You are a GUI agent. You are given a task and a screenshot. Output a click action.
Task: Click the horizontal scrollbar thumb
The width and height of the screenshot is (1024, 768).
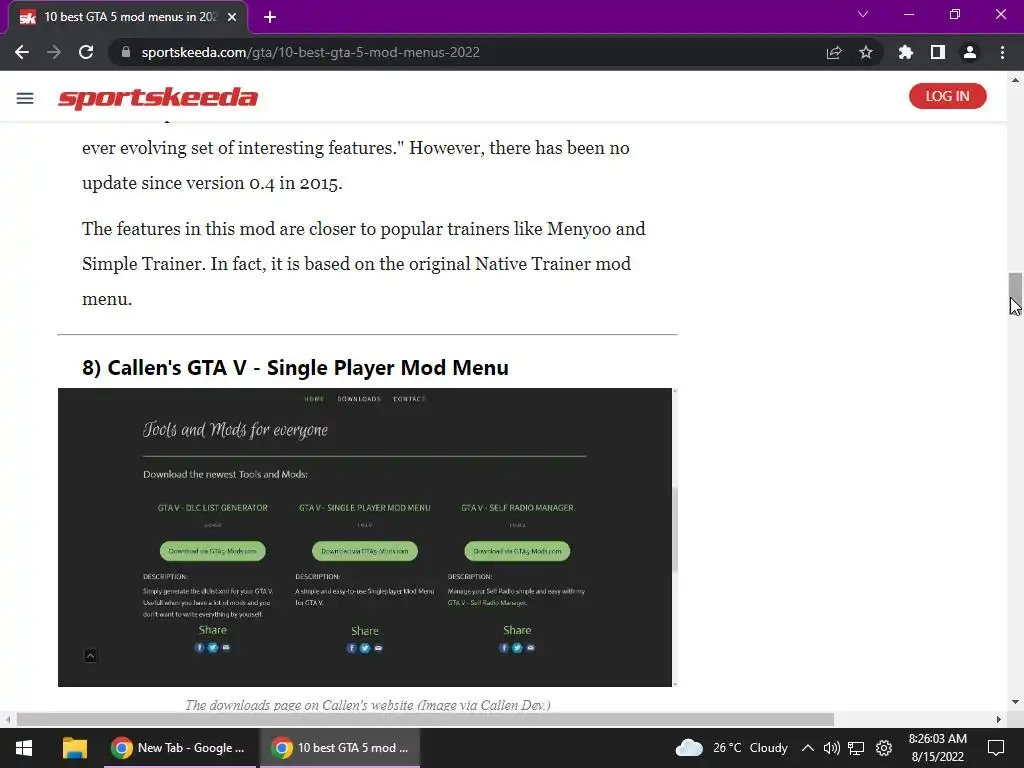[x=425, y=720]
